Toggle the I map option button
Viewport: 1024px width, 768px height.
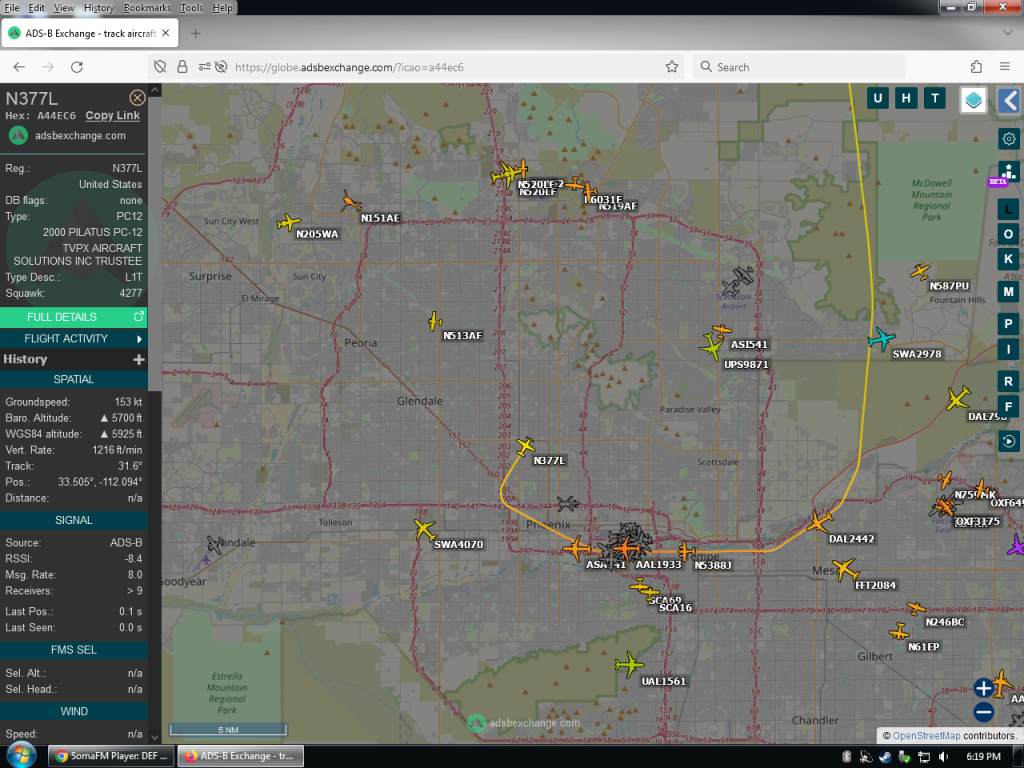1008,349
